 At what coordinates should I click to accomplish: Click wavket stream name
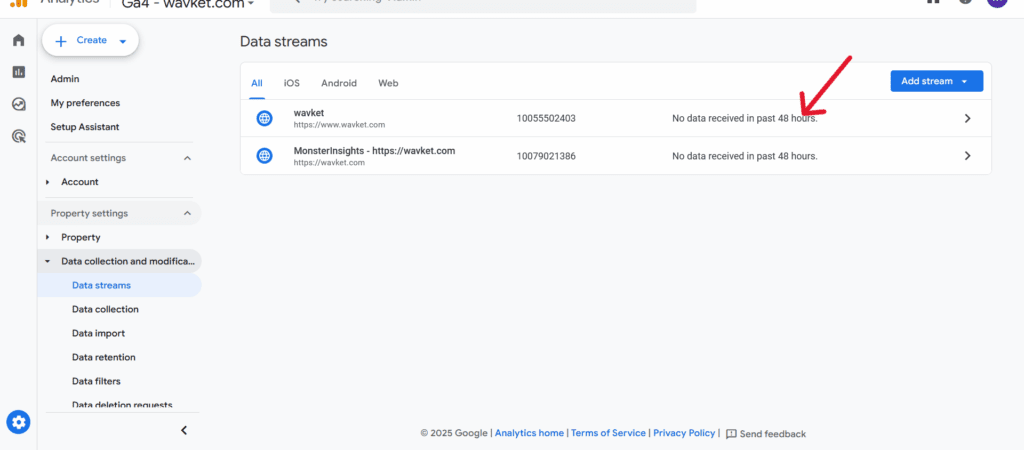point(309,113)
